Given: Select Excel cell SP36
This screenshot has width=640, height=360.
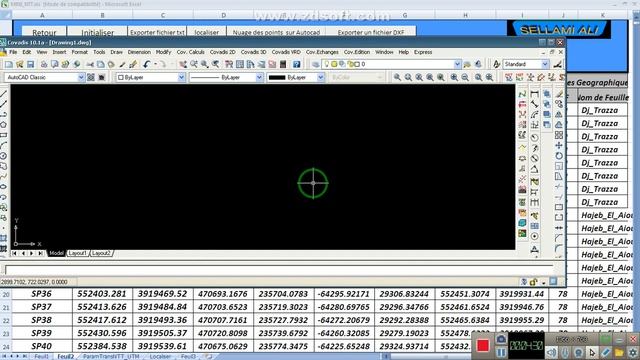Looking at the screenshot, I should [42, 294].
